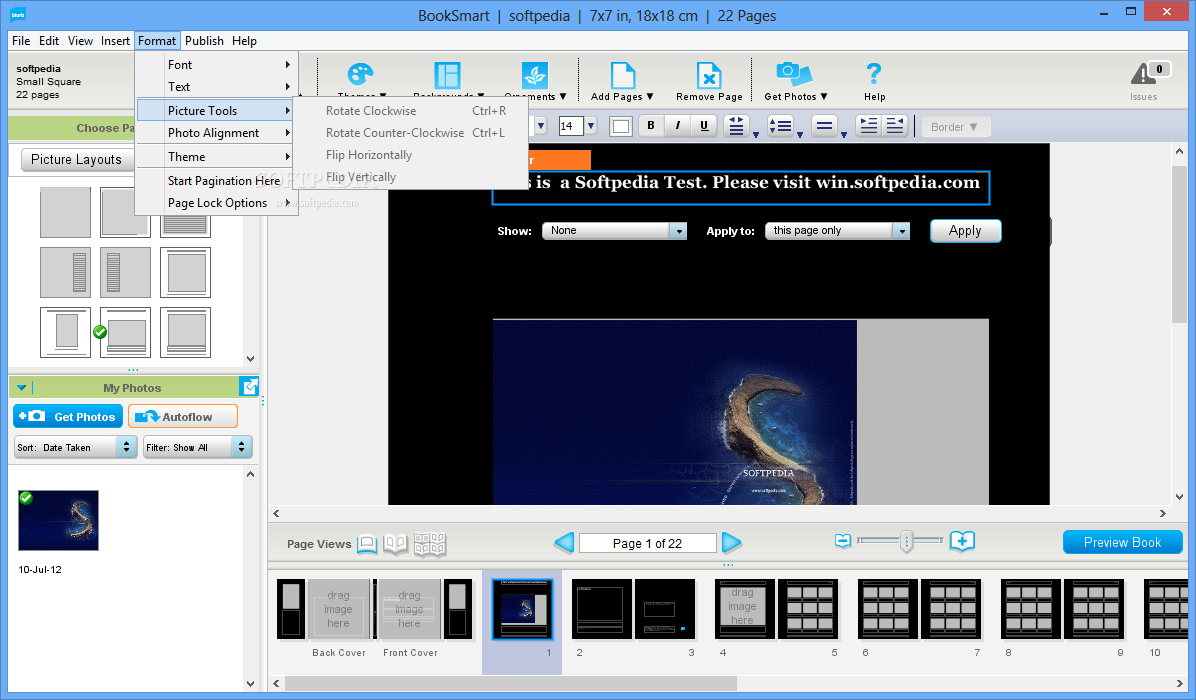Expand the Theme submenu
Screen dimensions: 1196x700
click(x=217, y=156)
